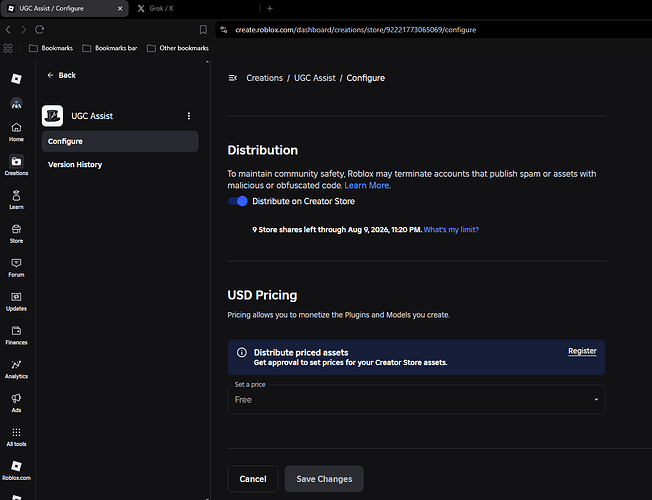Image resolution: width=652 pixels, height=500 pixels.
Task: Open the Set a price dropdown
Action: coord(416,400)
